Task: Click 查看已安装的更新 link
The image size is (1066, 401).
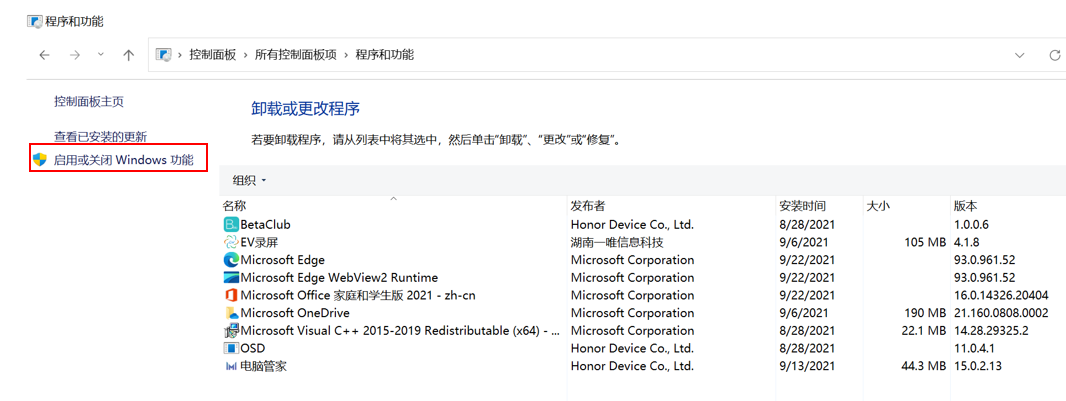Action: (100, 136)
